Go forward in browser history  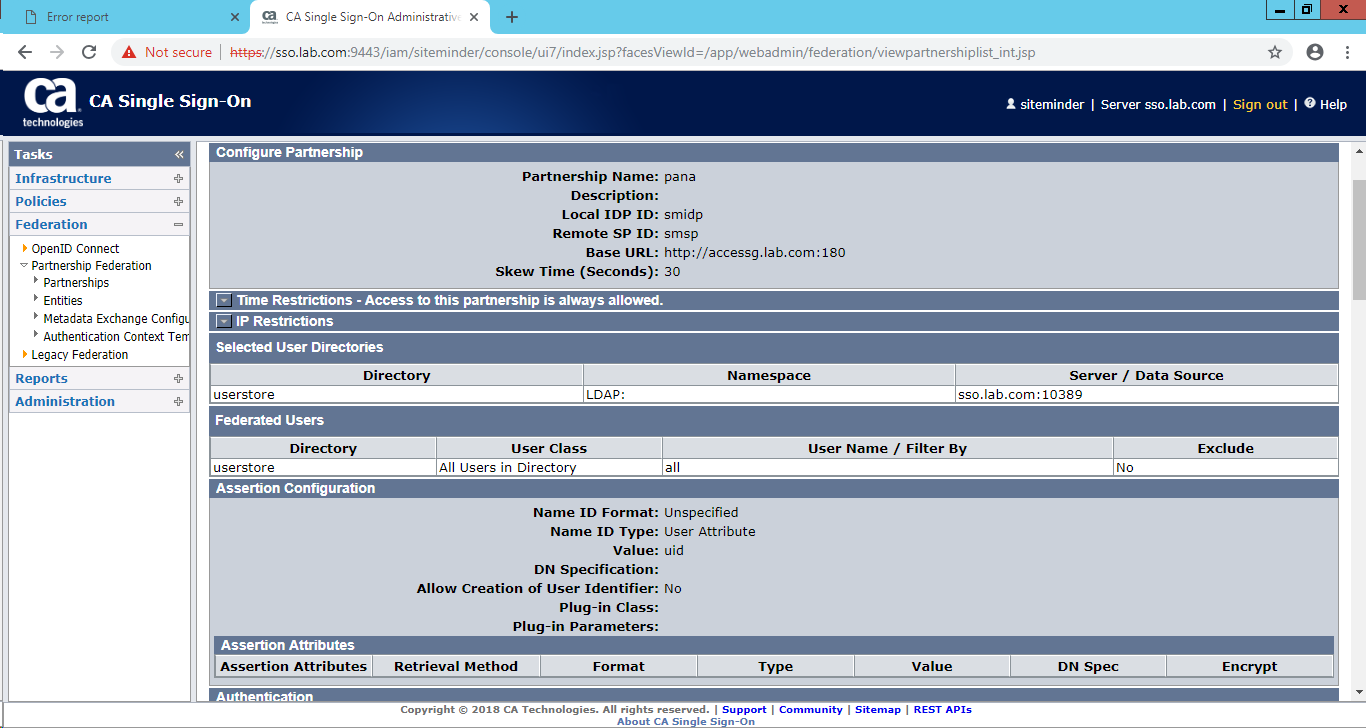pyautogui.click(x=57, y=52)
